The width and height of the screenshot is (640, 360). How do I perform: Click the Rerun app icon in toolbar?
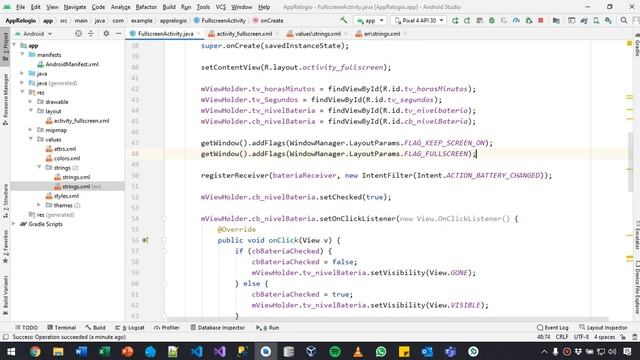tap(455, 20)
